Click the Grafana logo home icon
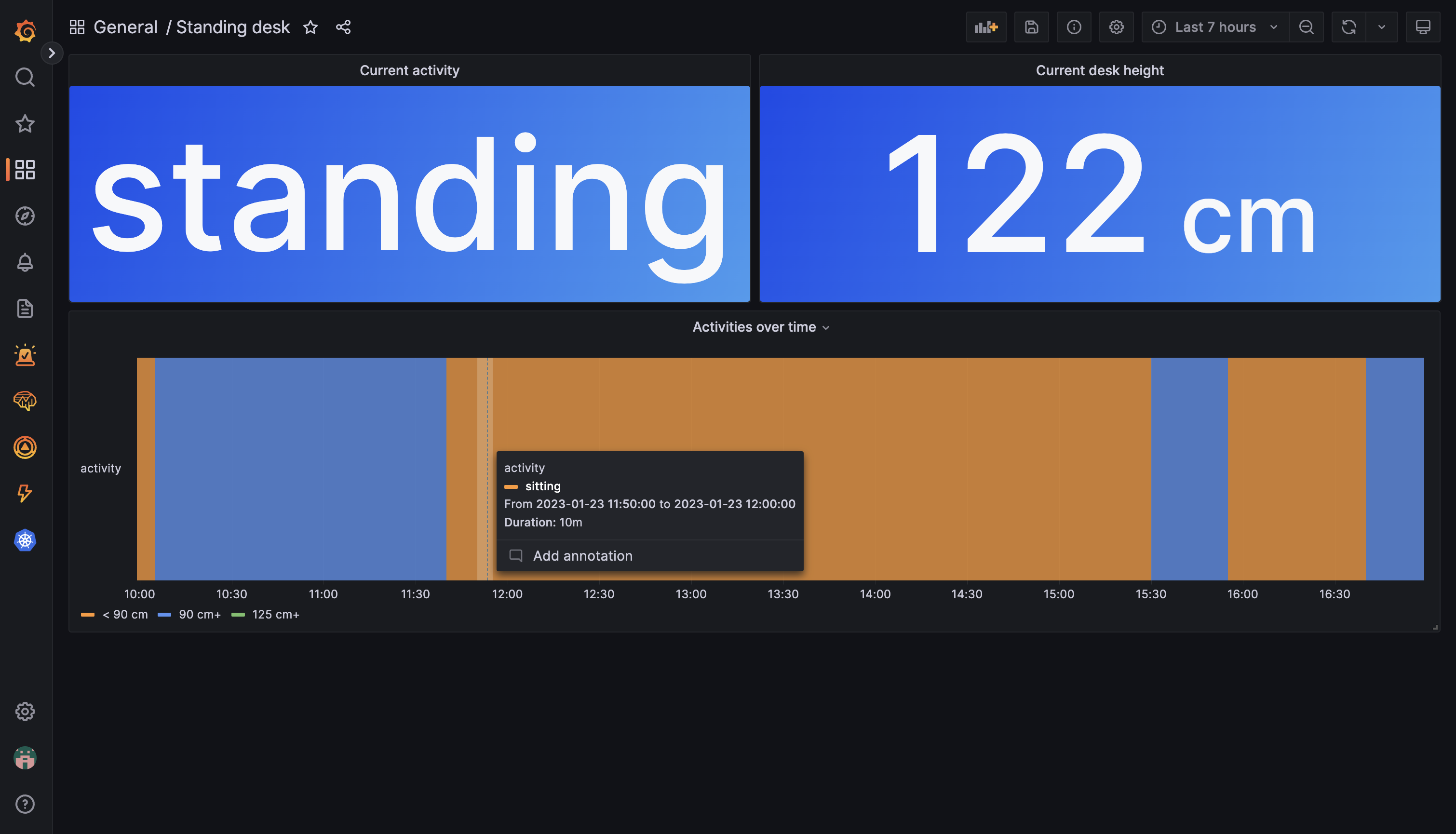 click(25, 30)
